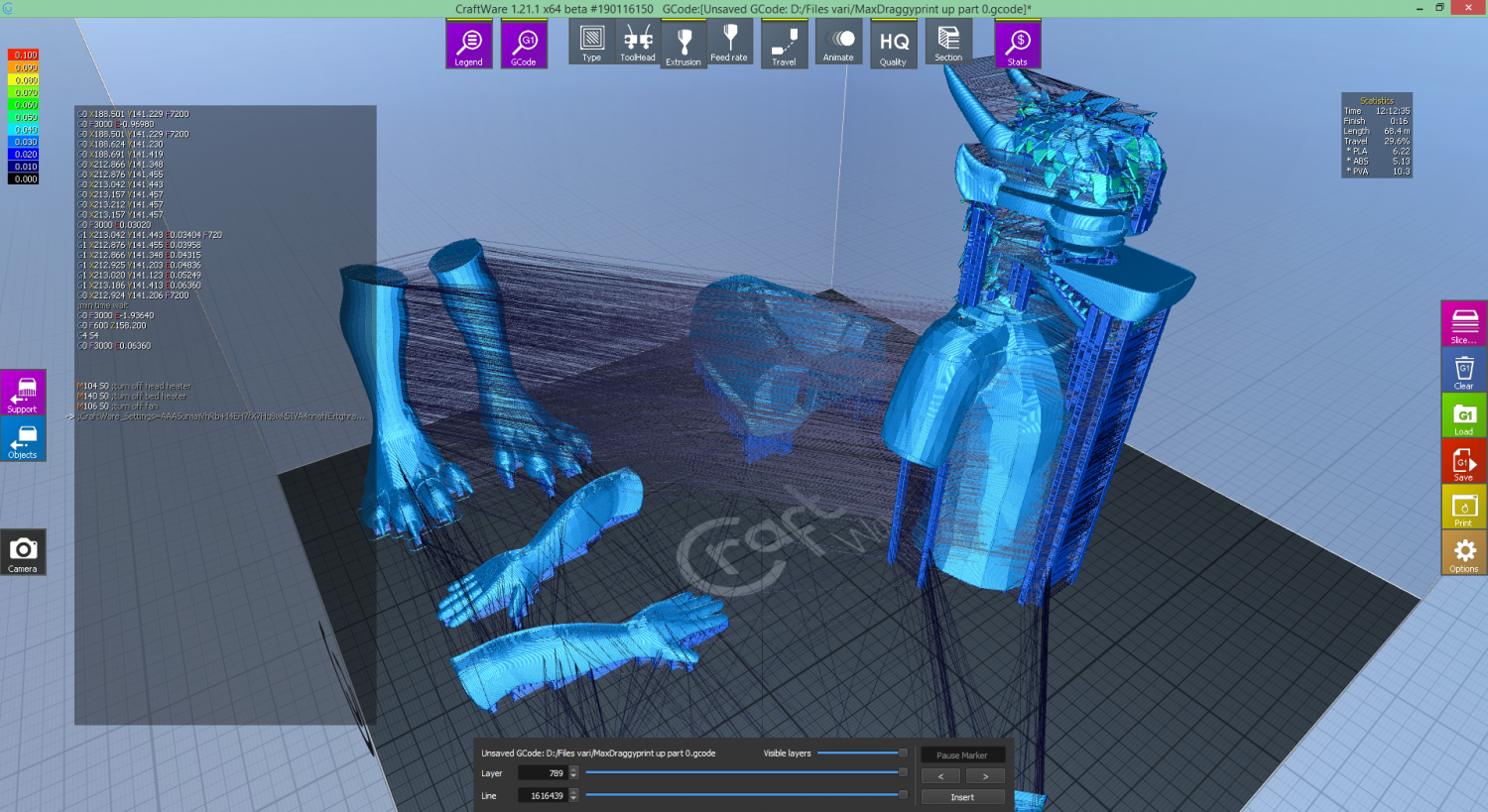Switch on HQ Quality rendering

coord(894,45)
